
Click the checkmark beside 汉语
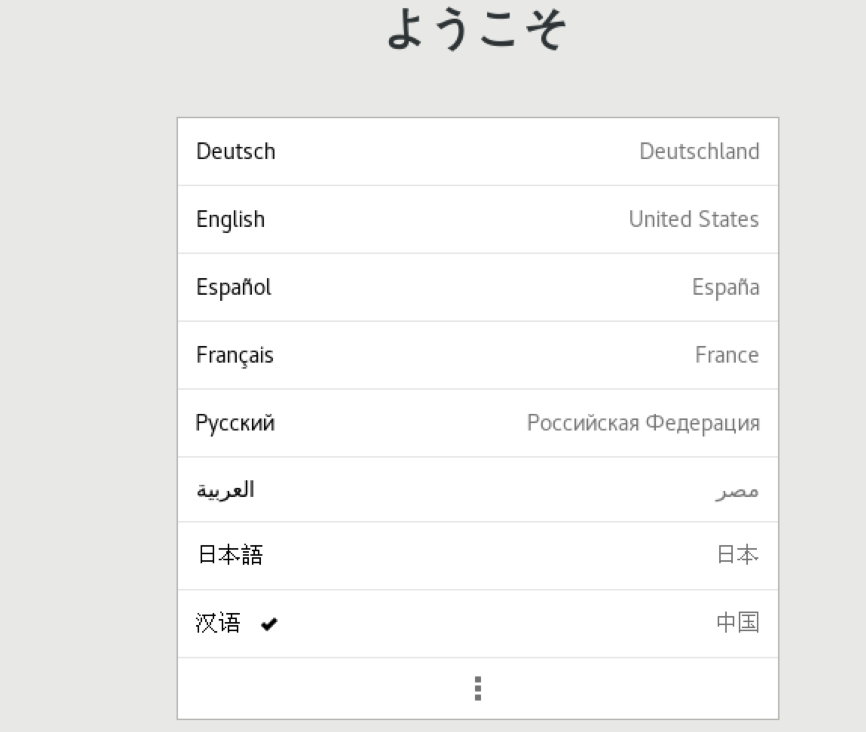click(268, 623)
